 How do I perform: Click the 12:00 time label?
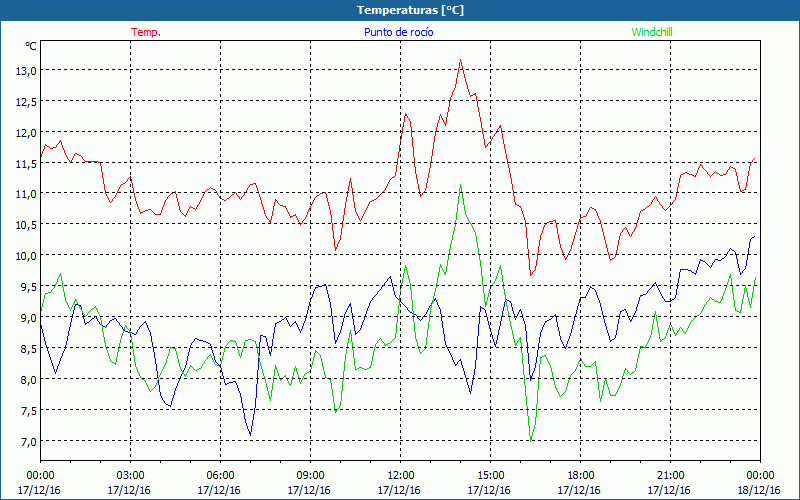(401, 476)
